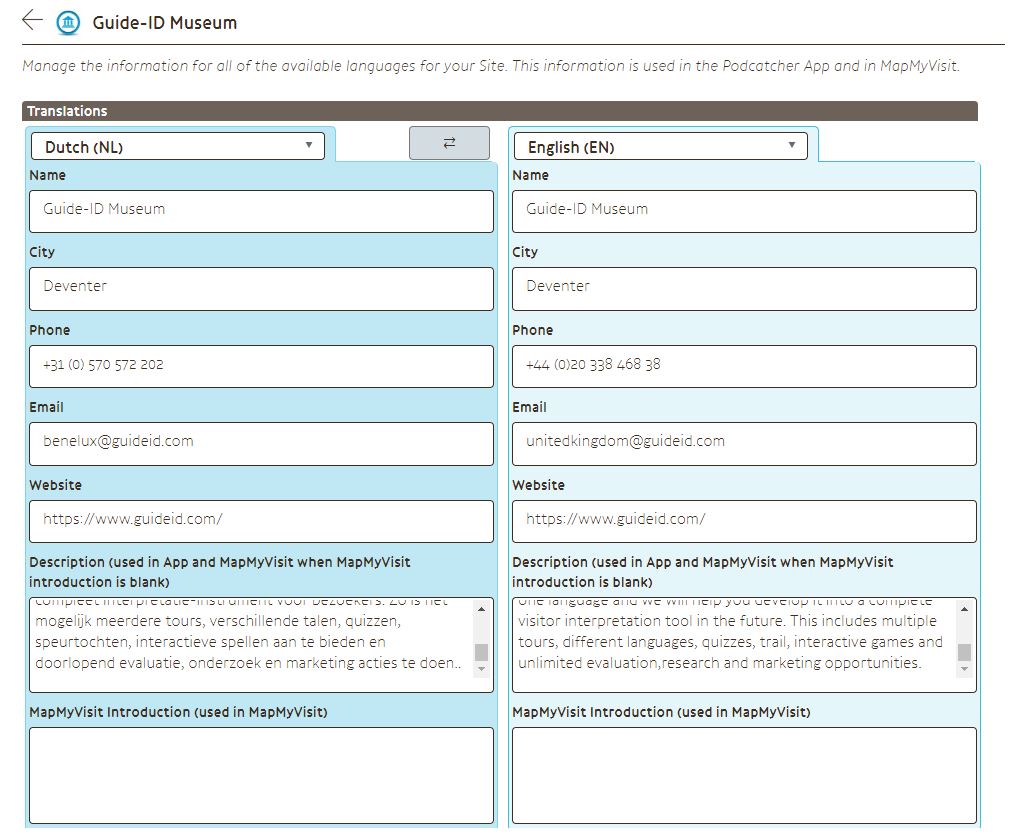Click the Dutch Name input field

coord(261,211)
